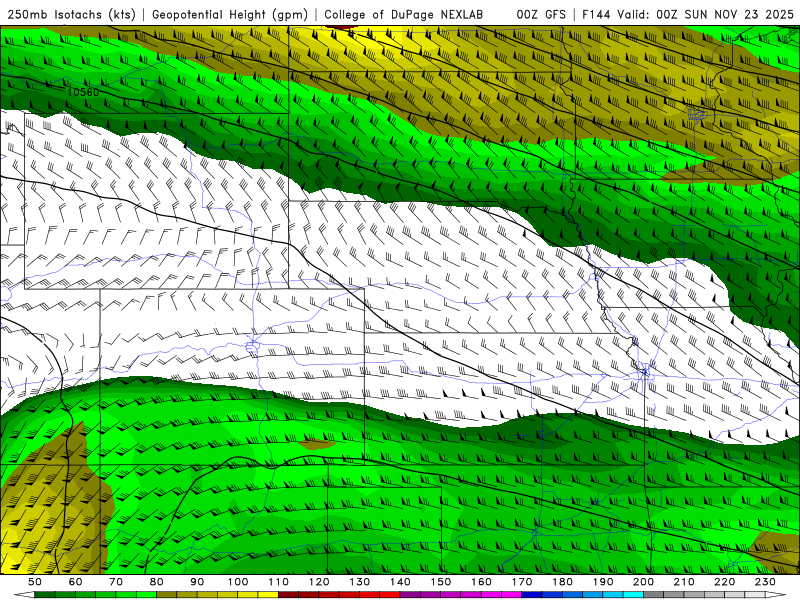Click the 10560 height contour label
This screenshot has width=800, height=600.
pyautogui.click(x=83, y=92)
